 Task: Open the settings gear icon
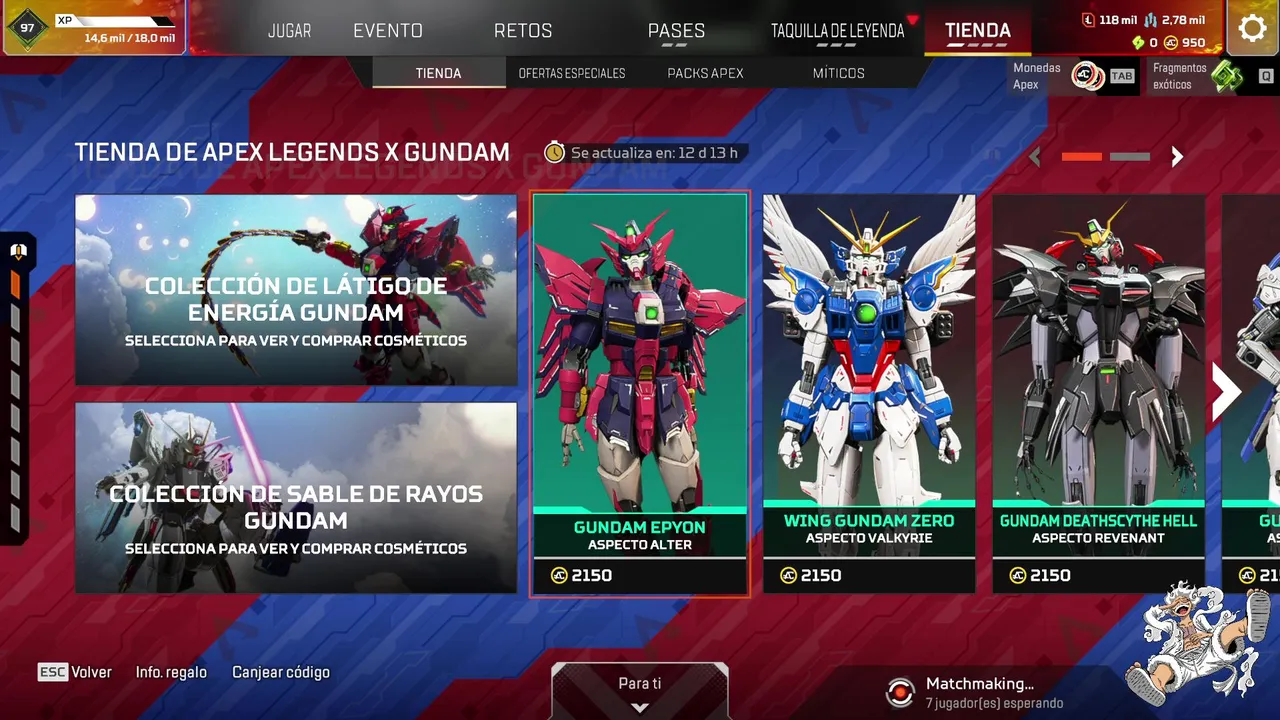1252,28
